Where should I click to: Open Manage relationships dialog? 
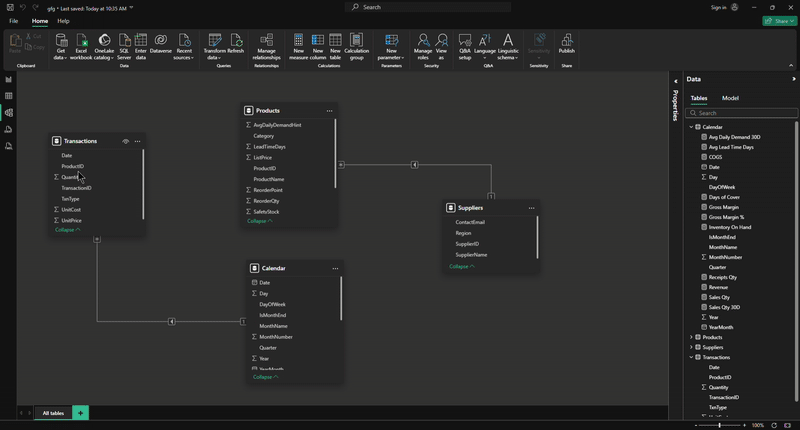pos(266,46)
